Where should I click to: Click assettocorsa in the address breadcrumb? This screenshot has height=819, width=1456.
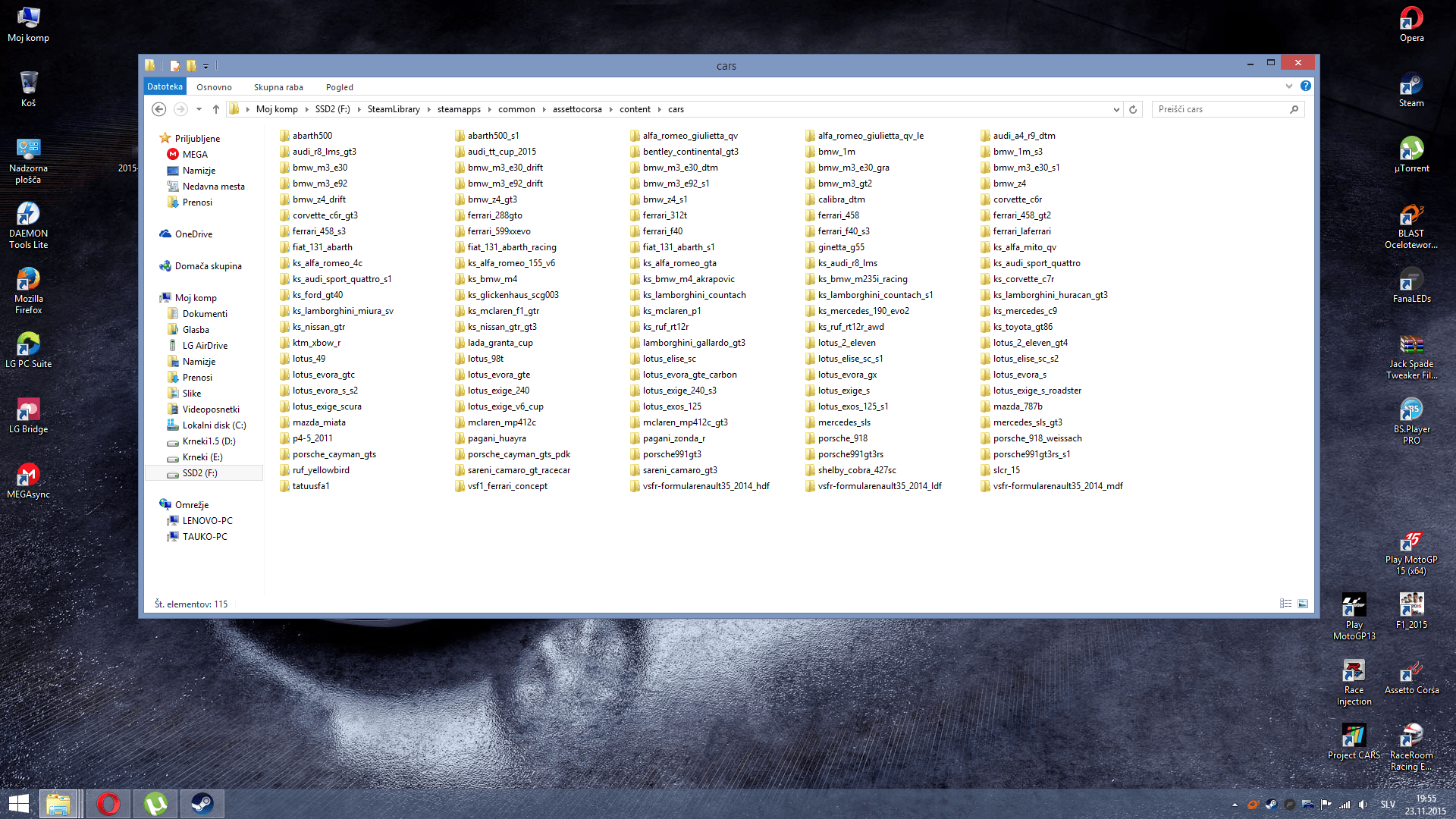click(577, 109)
